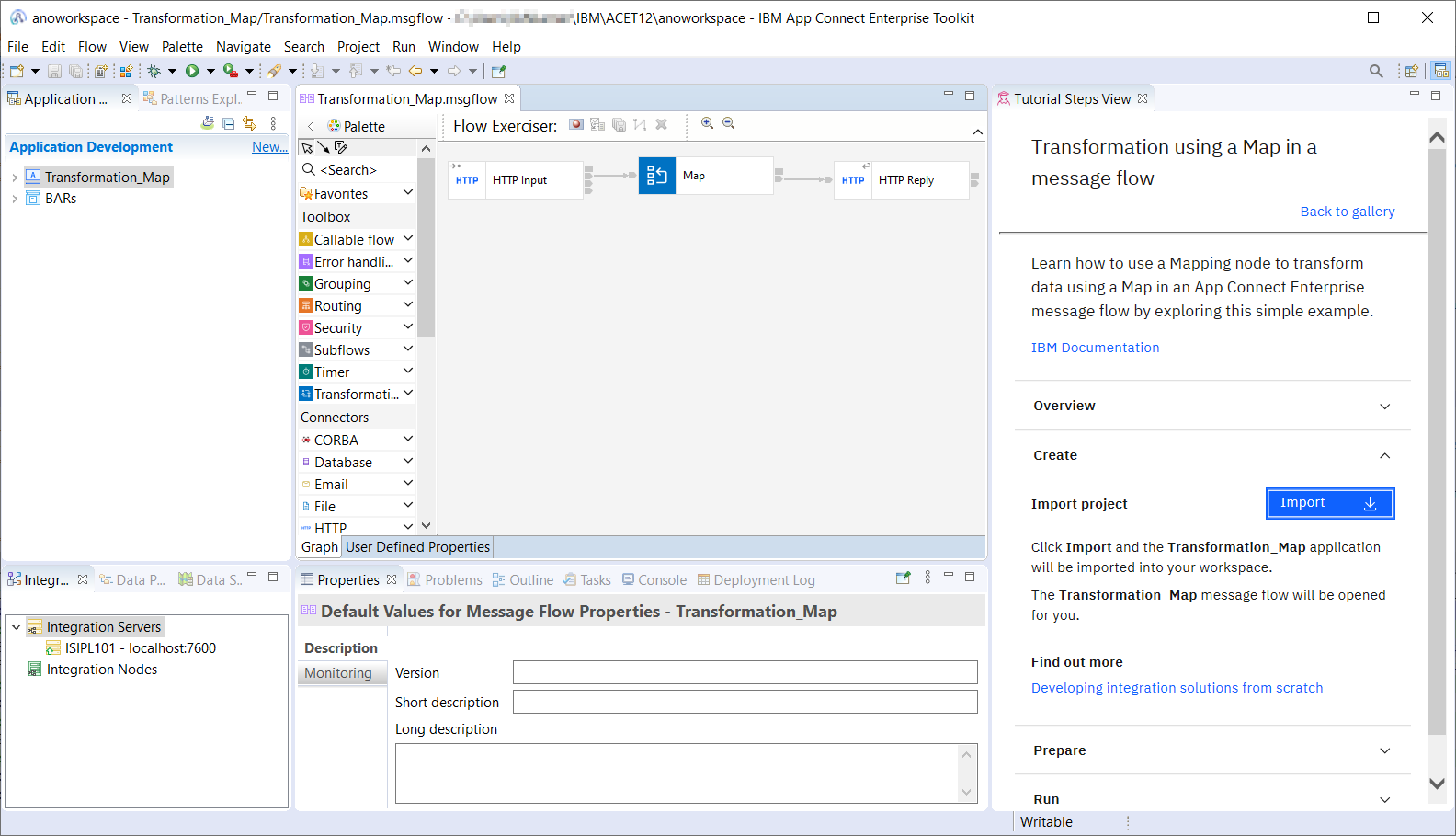Switch to the Console tab

tap(654, 580)
